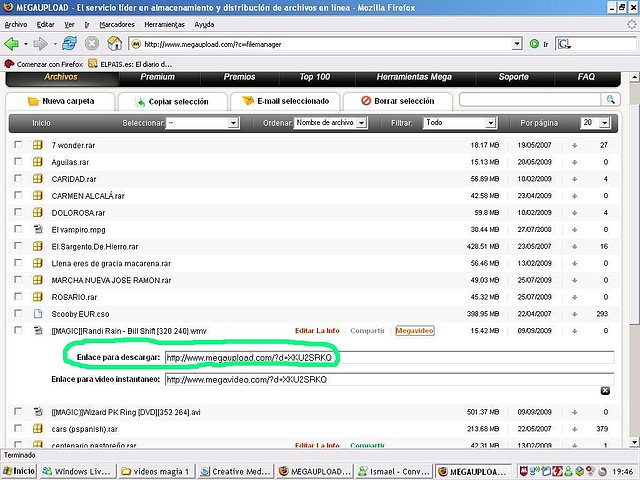640x480 pixels.
Task: Check the box for El.Sargento.De.Hierro.rar
Action: click(18, 246)
